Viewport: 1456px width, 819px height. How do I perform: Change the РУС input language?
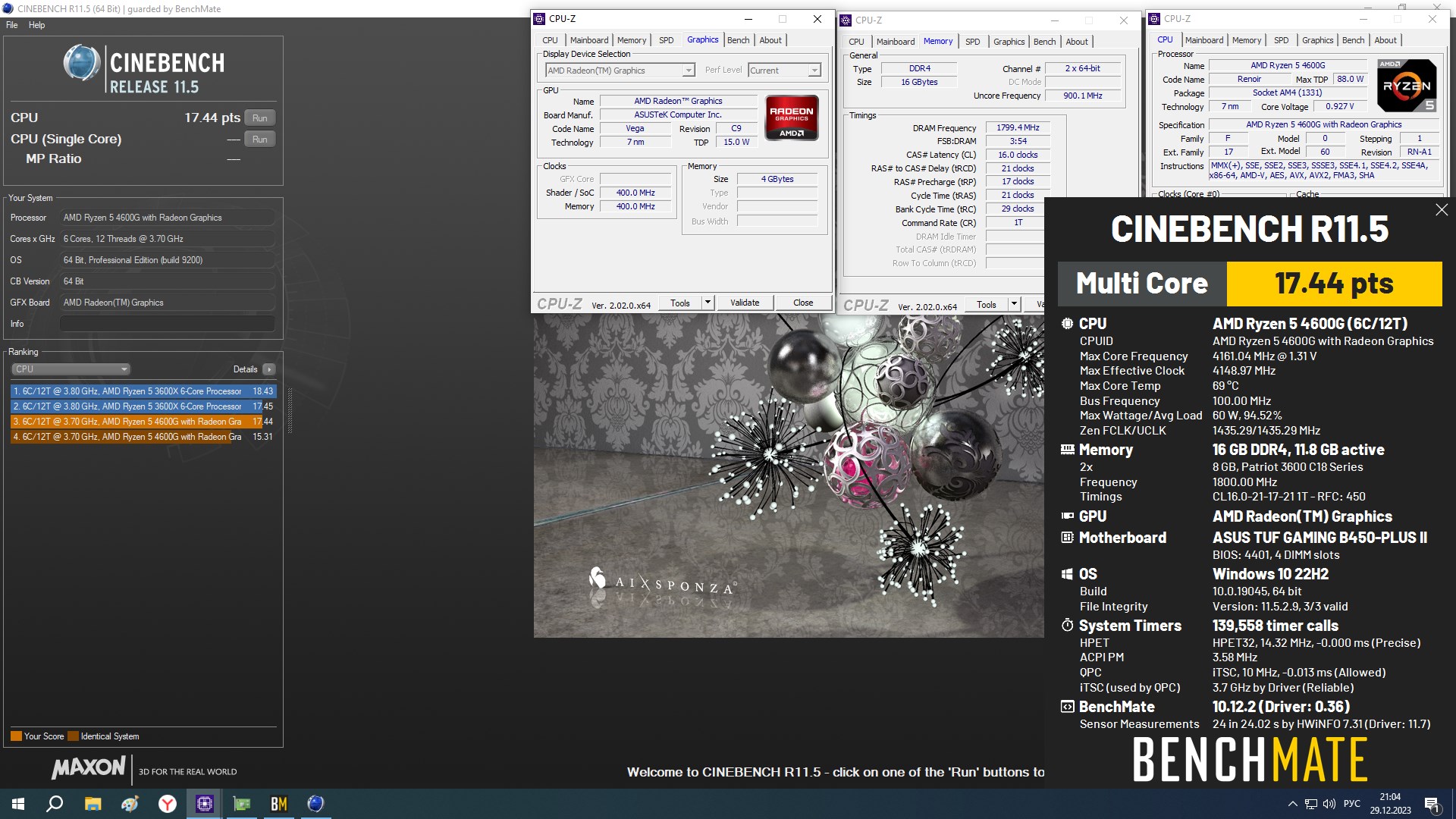1352,804
